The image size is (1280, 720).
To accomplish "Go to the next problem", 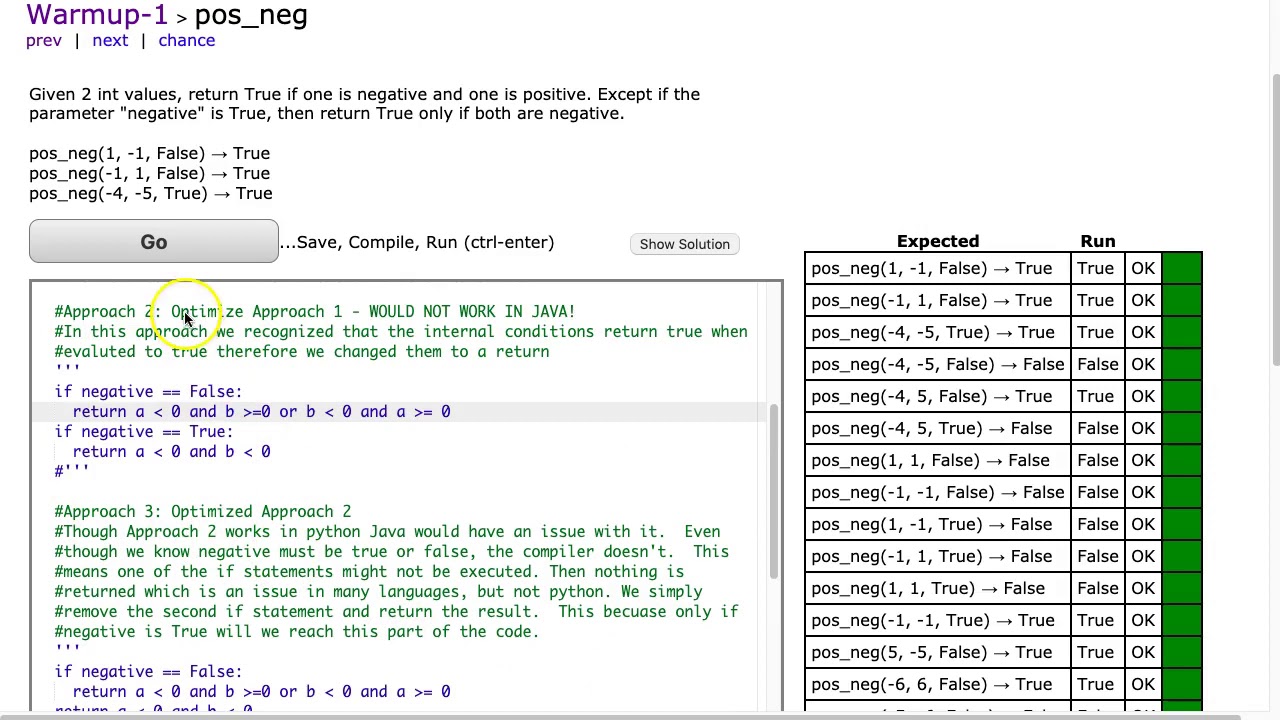I will (x=110, y=41).
